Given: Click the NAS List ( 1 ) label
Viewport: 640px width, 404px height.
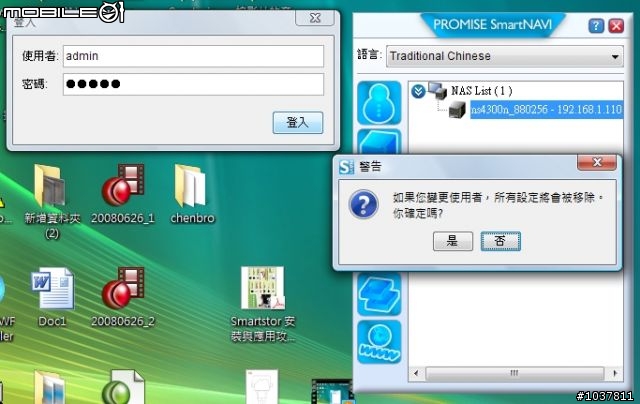Looking at the screenshot, I should tap(482, 91).
